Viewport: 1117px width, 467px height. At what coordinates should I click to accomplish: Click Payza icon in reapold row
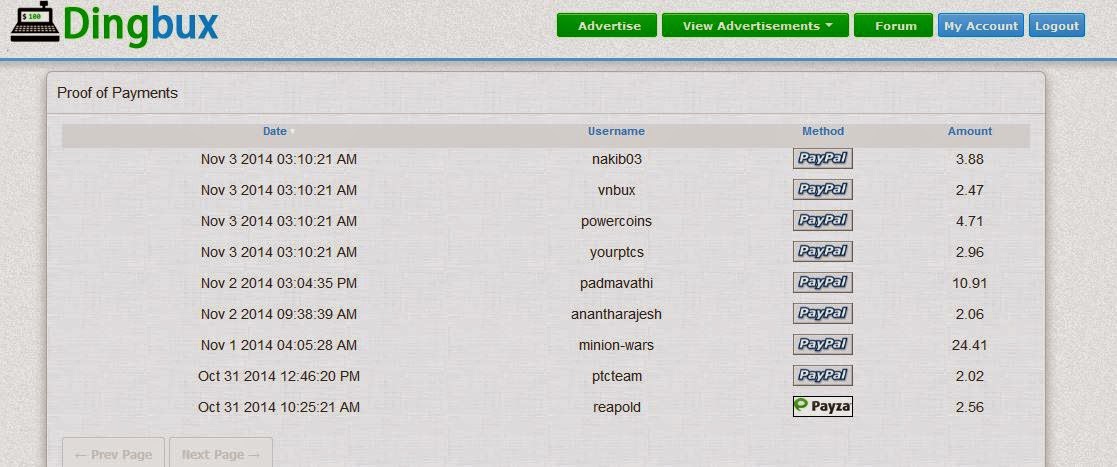coord(823,406)
